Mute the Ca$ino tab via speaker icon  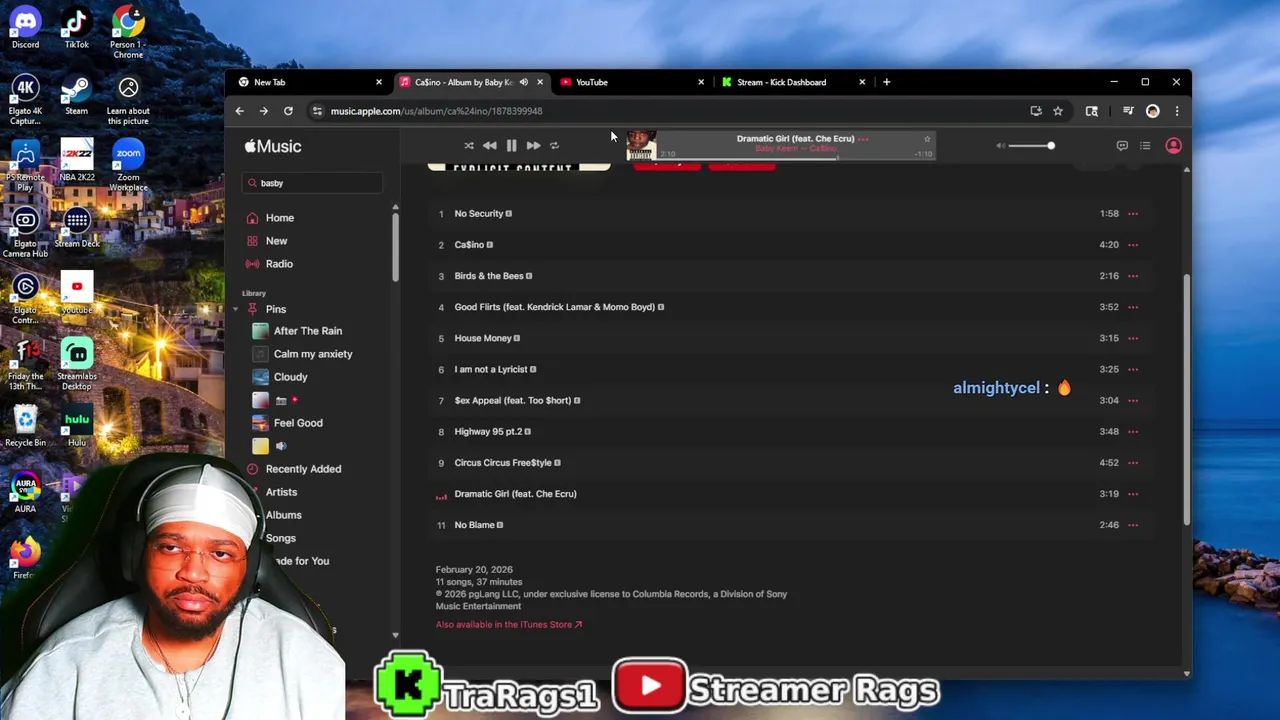[x=523, y=82]
